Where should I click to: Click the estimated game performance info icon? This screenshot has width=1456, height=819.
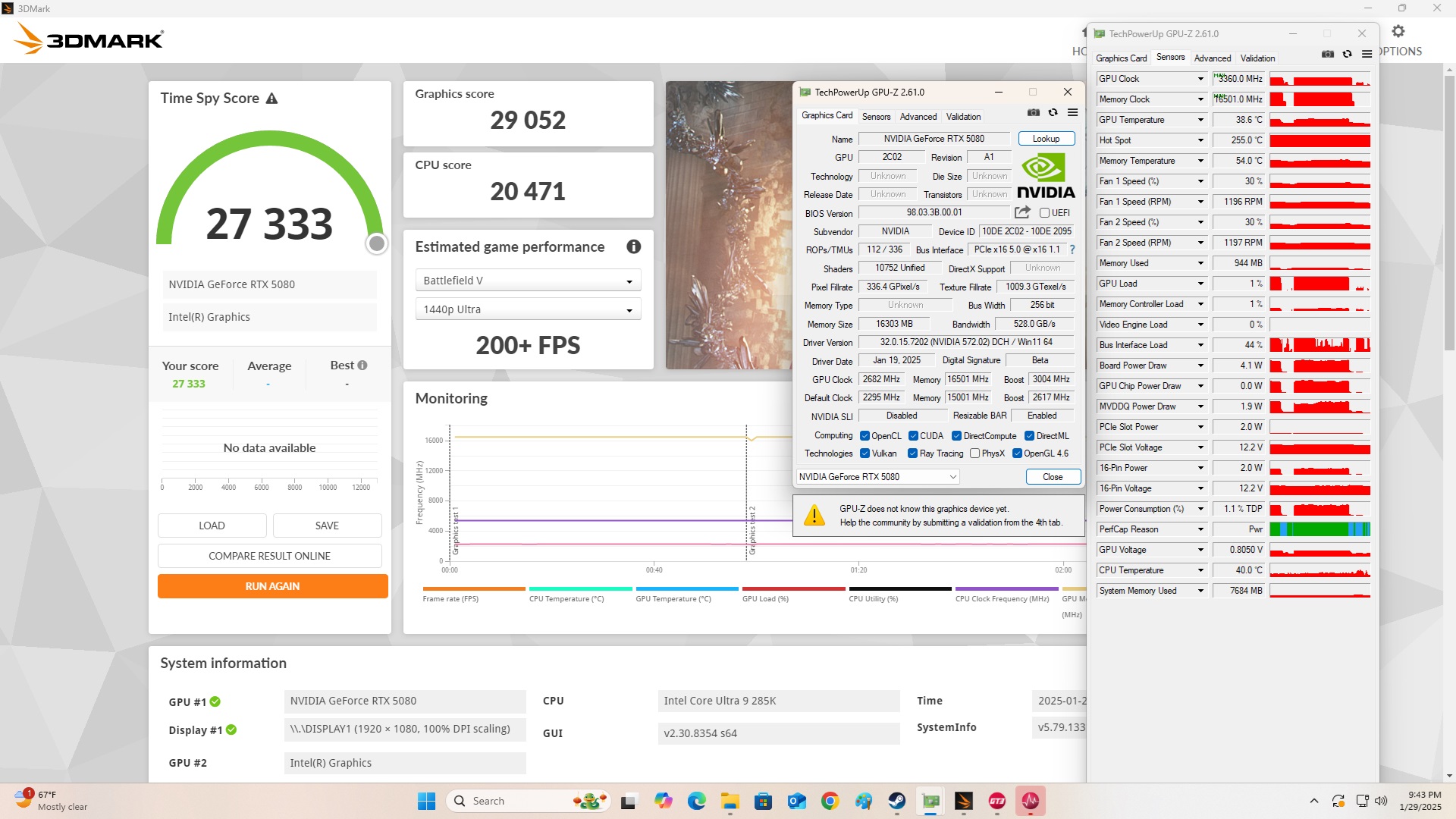[633, 246]
